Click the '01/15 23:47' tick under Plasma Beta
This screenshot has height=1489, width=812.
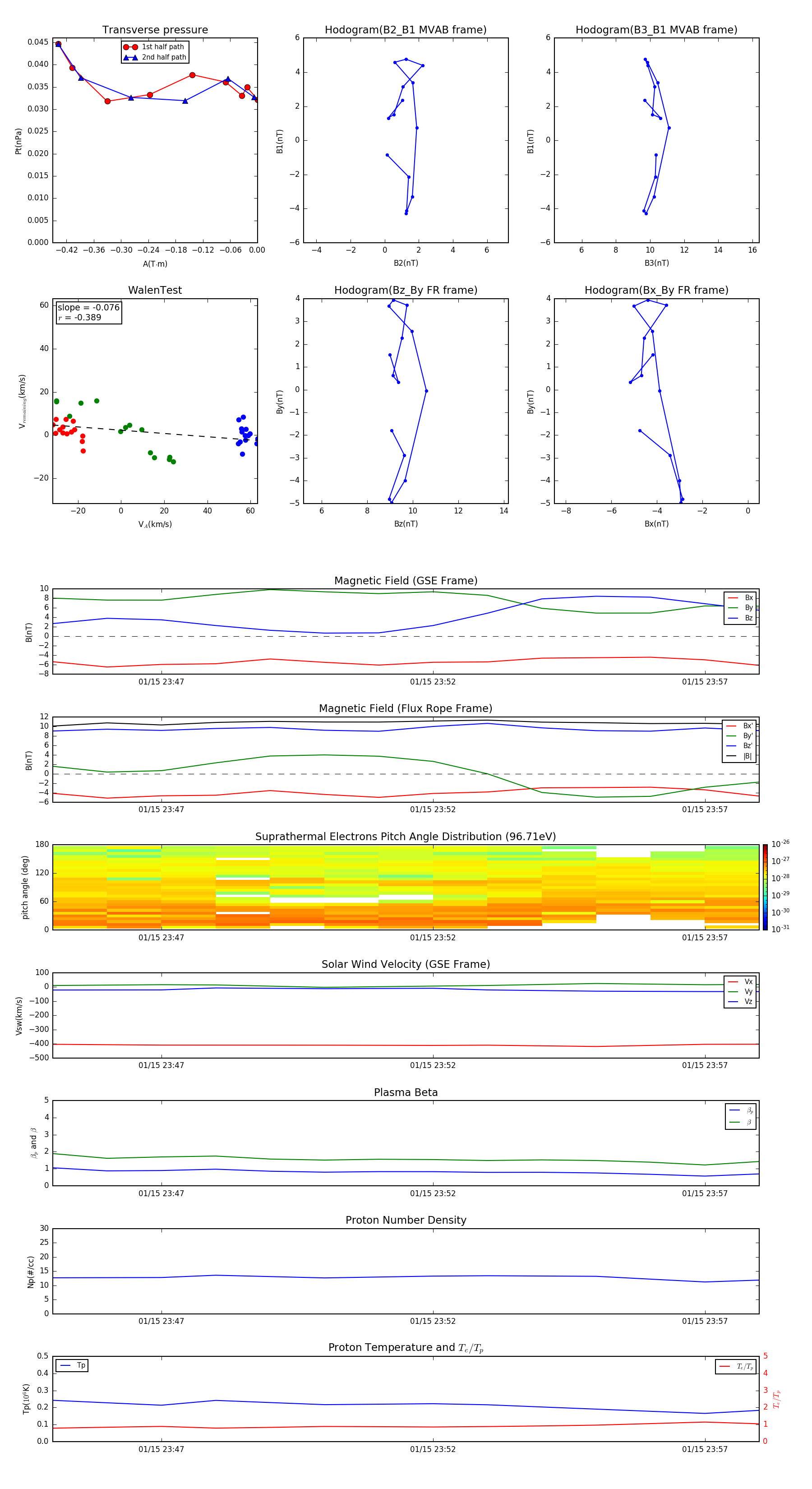click(161, 1193)
